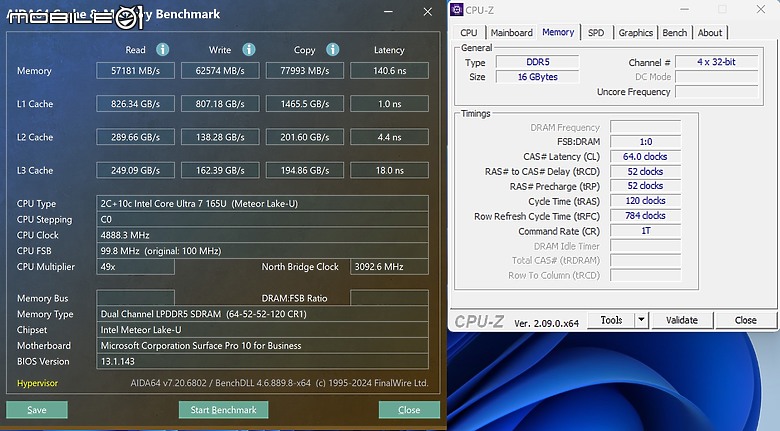Click the Memory Copy 77993 MB/s field
The width and height of the screenshot is (780, 431).
coord(304,71)
